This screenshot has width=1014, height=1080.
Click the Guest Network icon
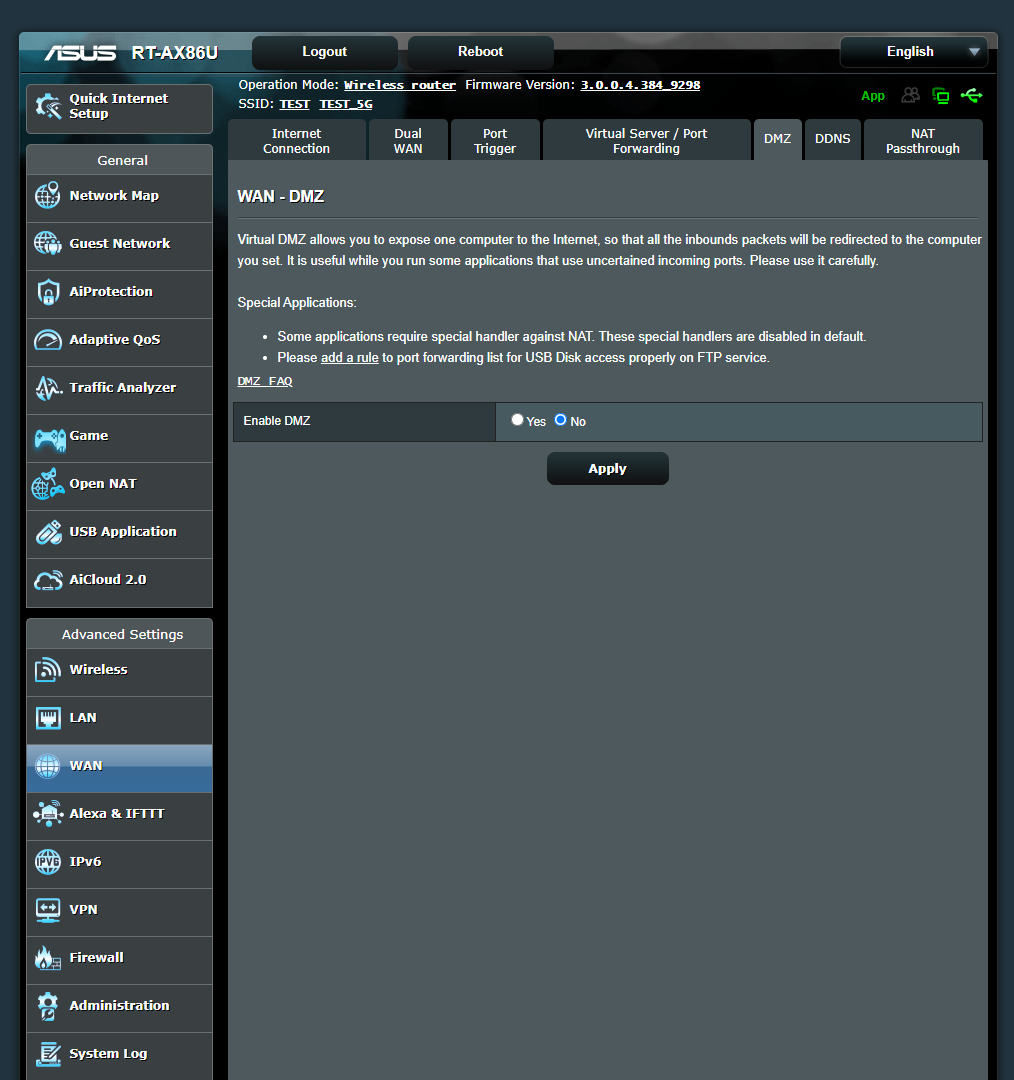(48, 243)
